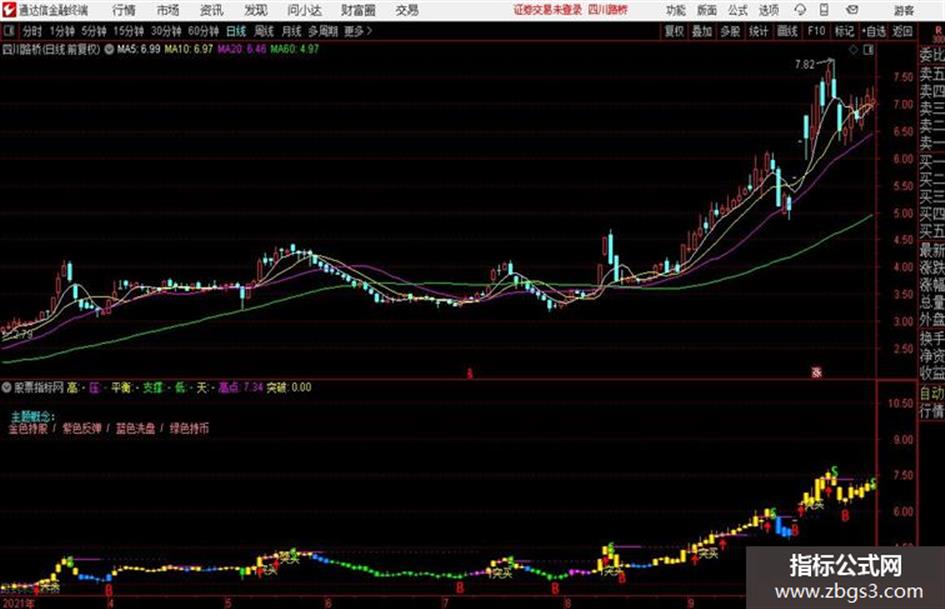This screenshot has height=609, width=945.
Task: Click the 返回 back button
Action: (902, 31)
